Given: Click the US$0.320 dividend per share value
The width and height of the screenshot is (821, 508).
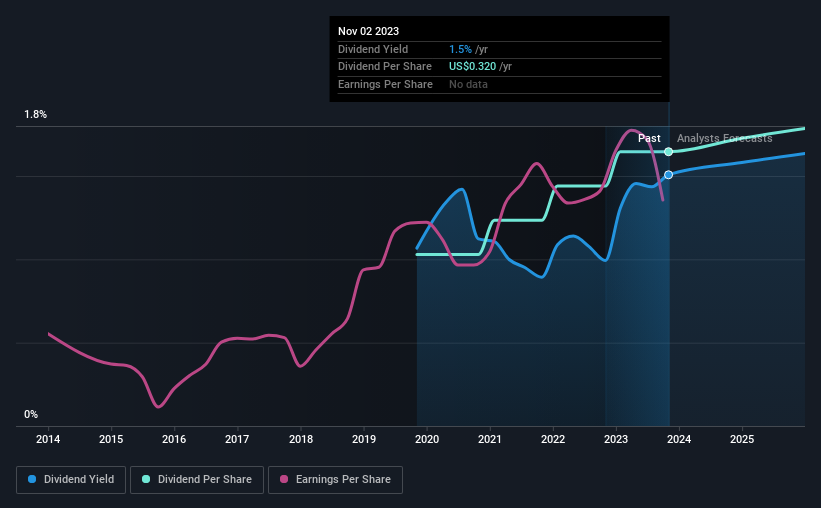Looking at the screenshot, I should click(x=472, y=67).
